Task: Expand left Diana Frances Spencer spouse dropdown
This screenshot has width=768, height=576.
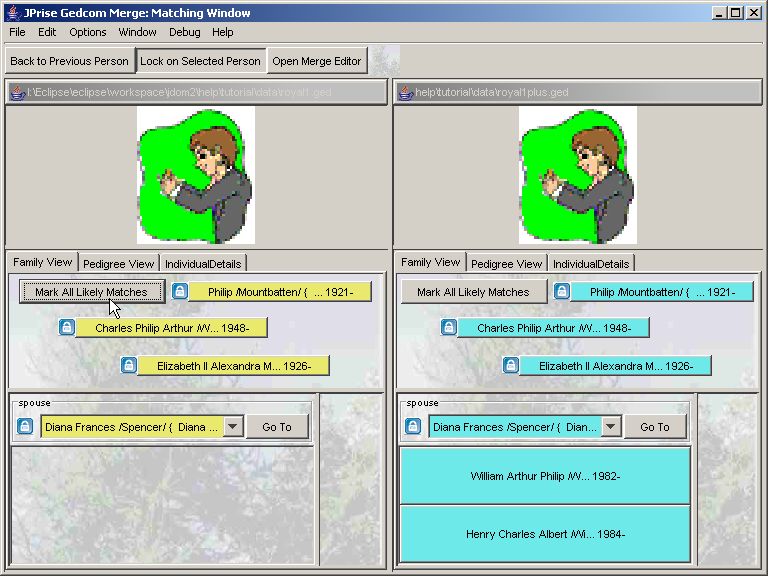Action: pos(232,427)
